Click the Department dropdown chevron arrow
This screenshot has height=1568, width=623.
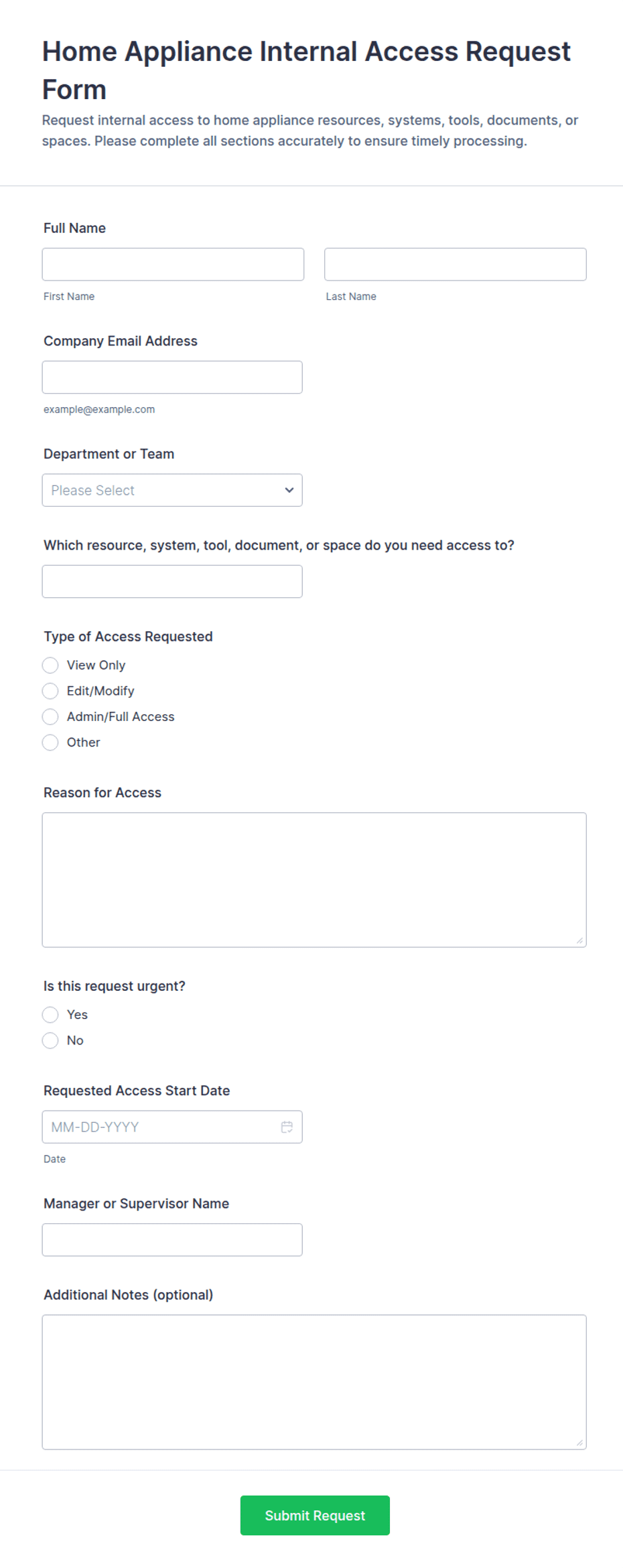pyautogui.click(x=289, y=490)
